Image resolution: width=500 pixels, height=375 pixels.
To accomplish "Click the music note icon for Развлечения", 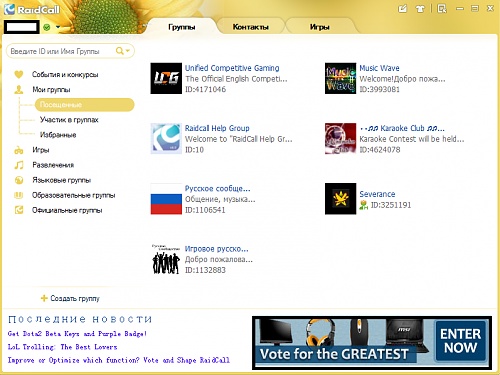I will (19, 165).
